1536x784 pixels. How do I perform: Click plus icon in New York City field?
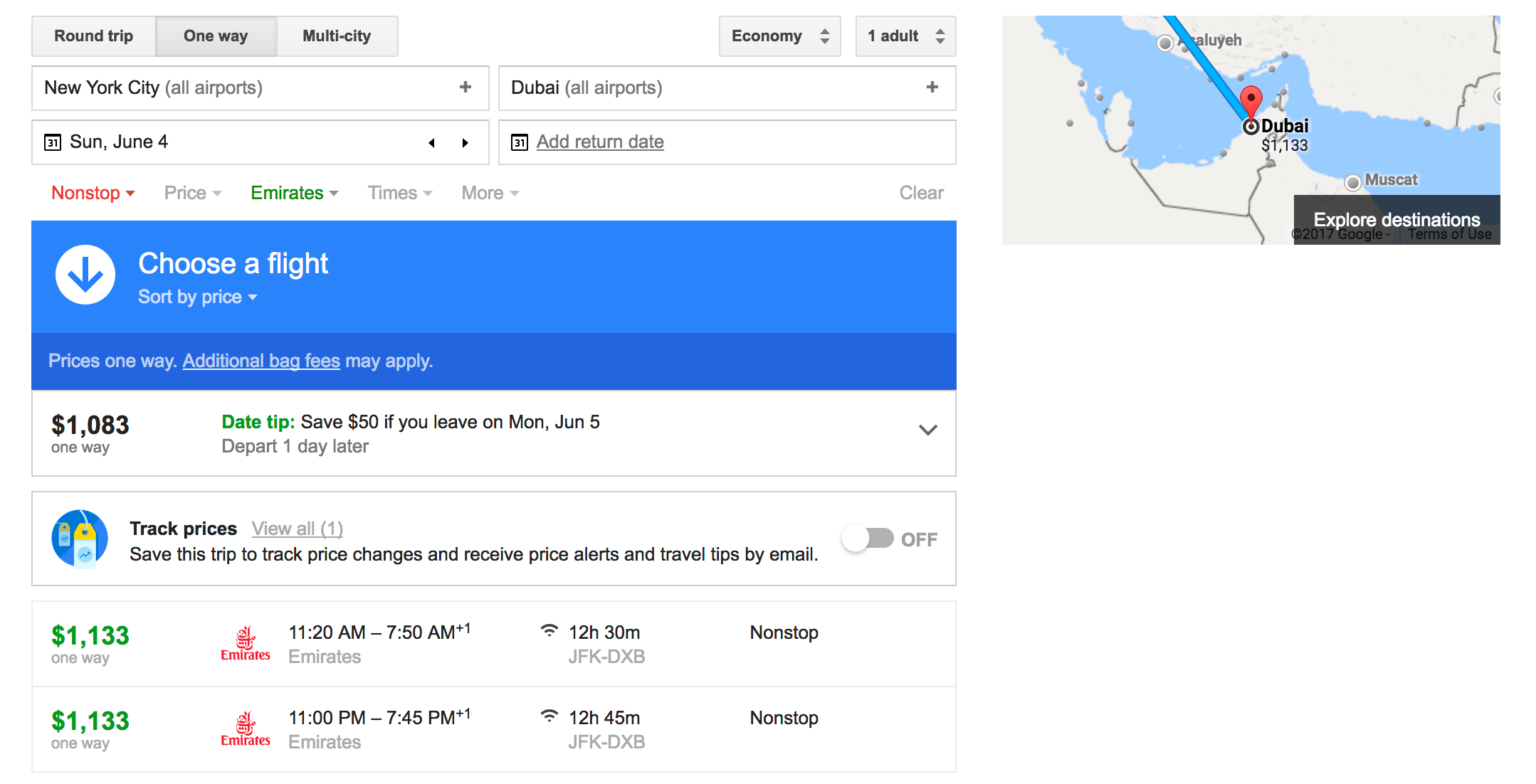tap(465, 87)
